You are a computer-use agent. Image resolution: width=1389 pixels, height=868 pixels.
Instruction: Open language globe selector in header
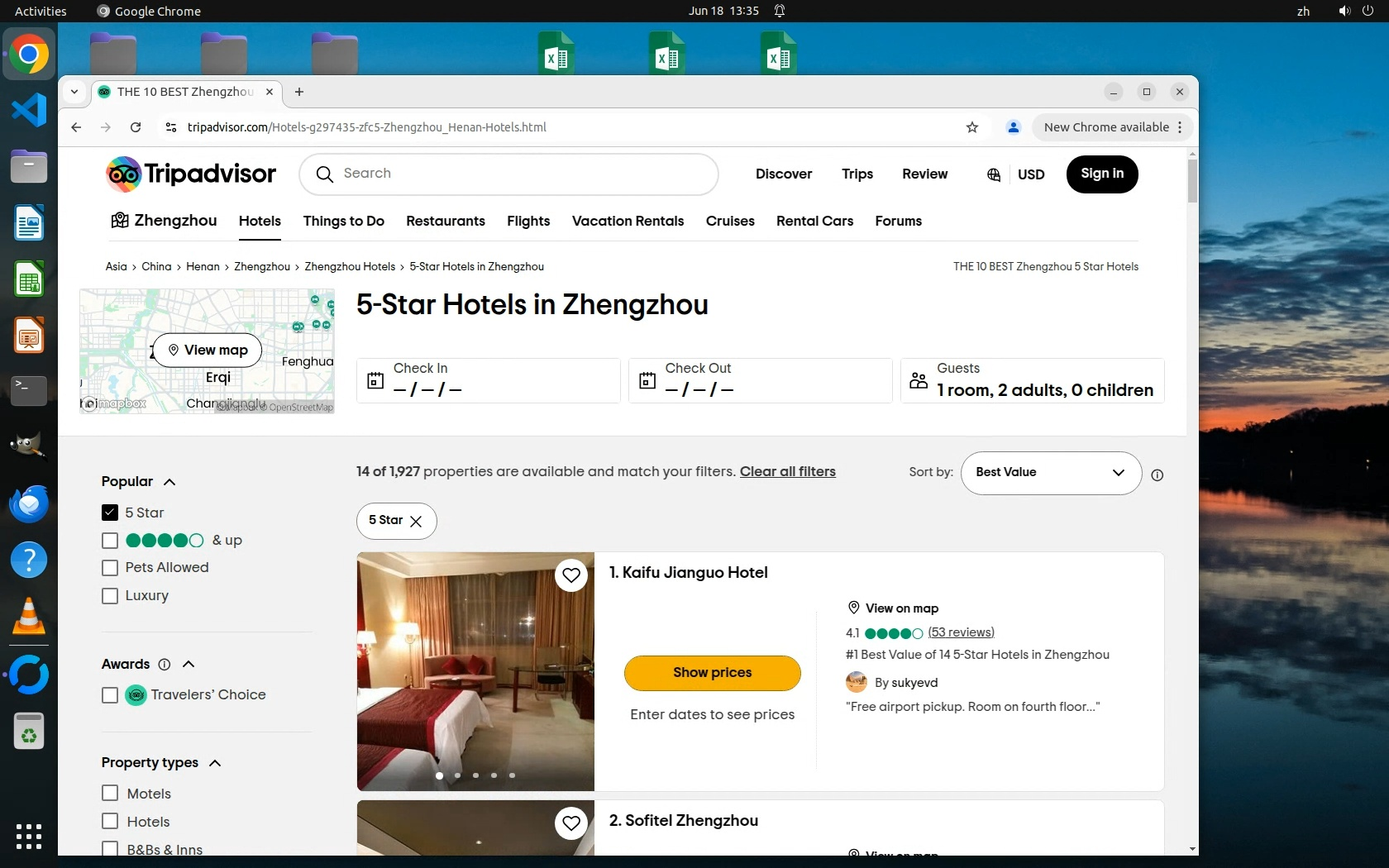click(x=994, y=174)
